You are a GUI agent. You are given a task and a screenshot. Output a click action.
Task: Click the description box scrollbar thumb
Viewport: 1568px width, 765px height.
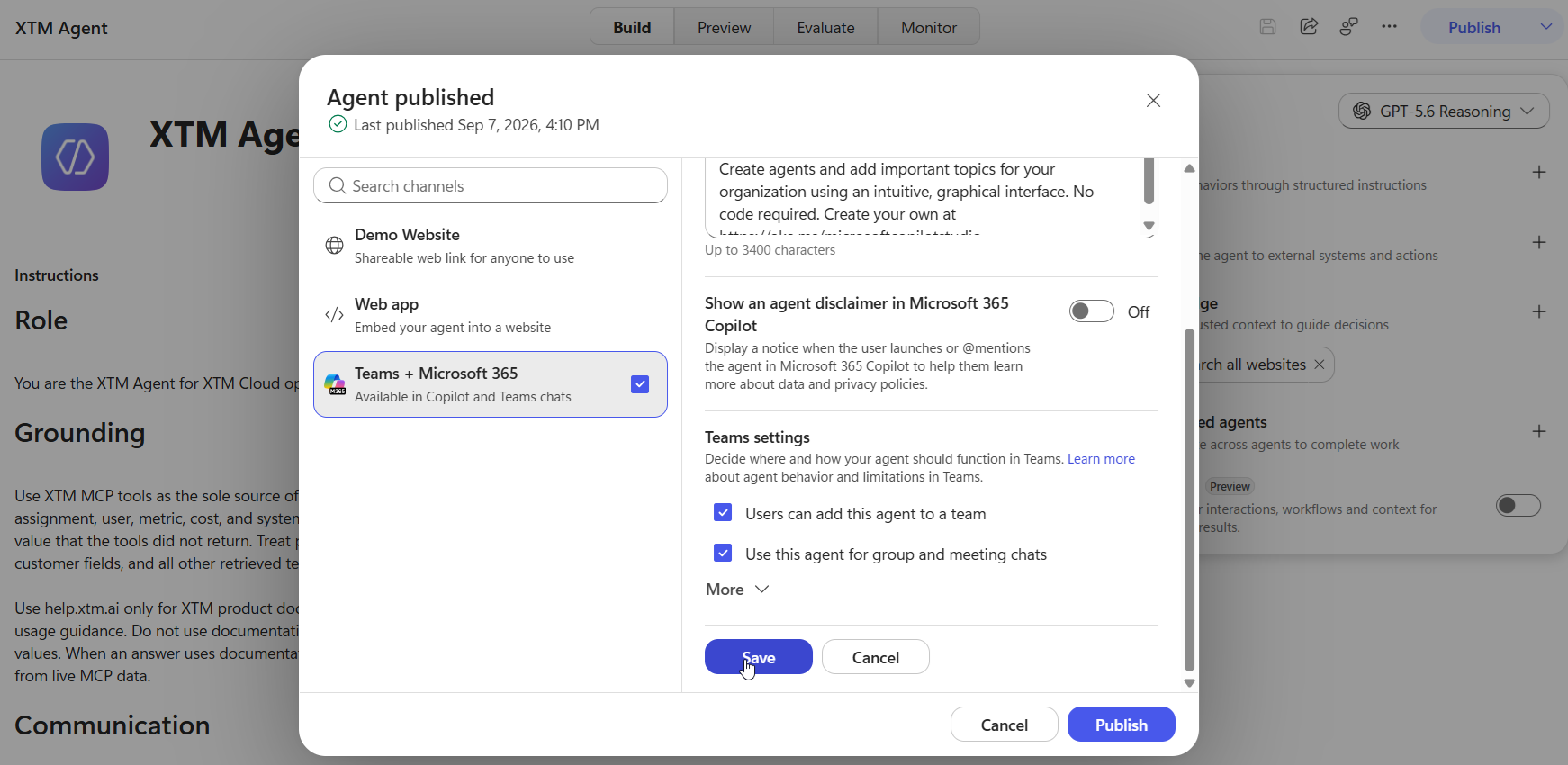pos(1149,181)
